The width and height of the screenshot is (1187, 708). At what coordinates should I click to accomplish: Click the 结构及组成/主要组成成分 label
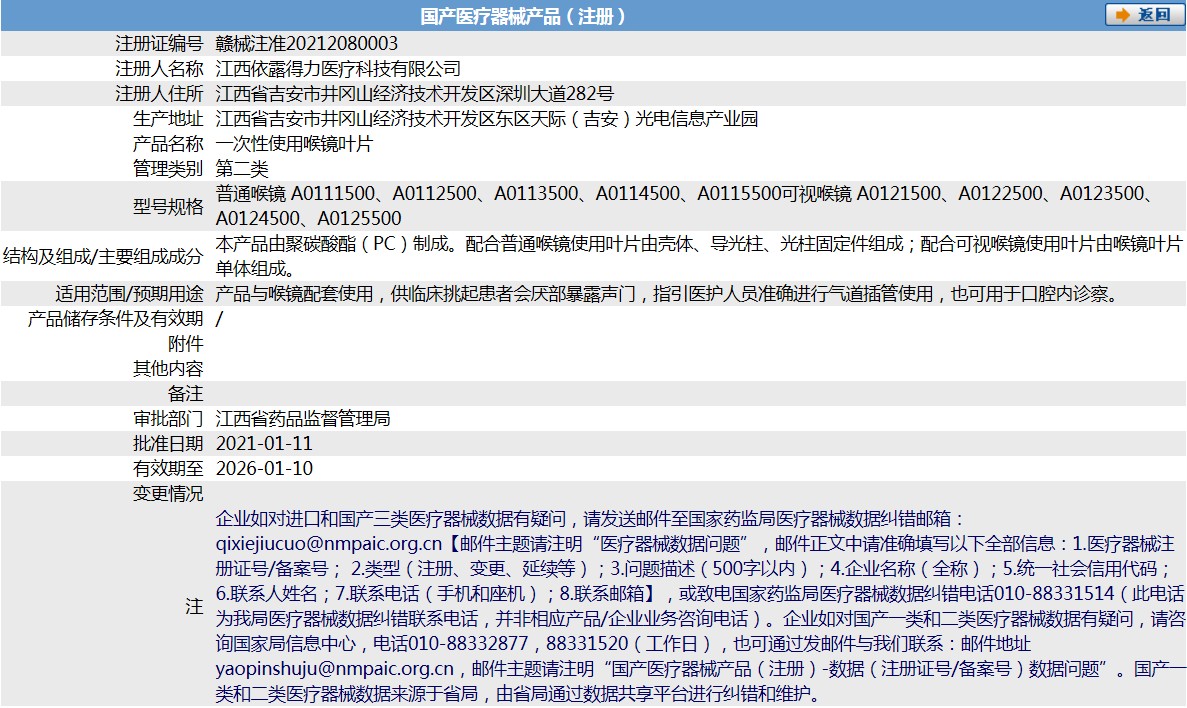104,257
